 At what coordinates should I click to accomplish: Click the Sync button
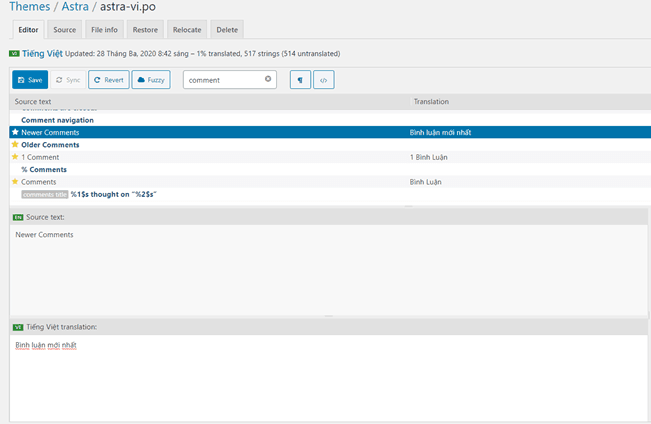coord(68,80)
